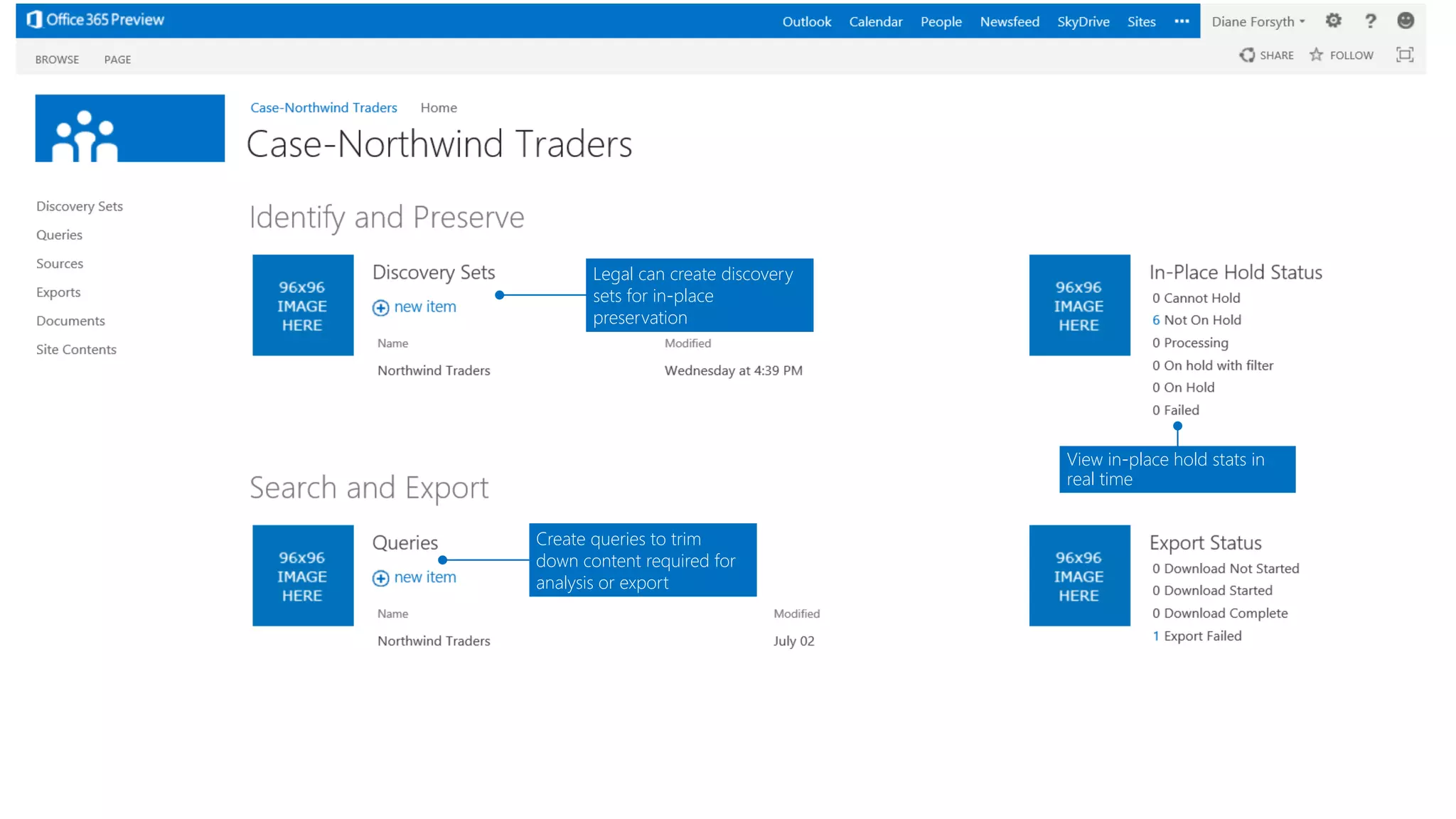Open Site Contents in the left navigation
The image size is (1456, 819).
click(x=77, y=349)
